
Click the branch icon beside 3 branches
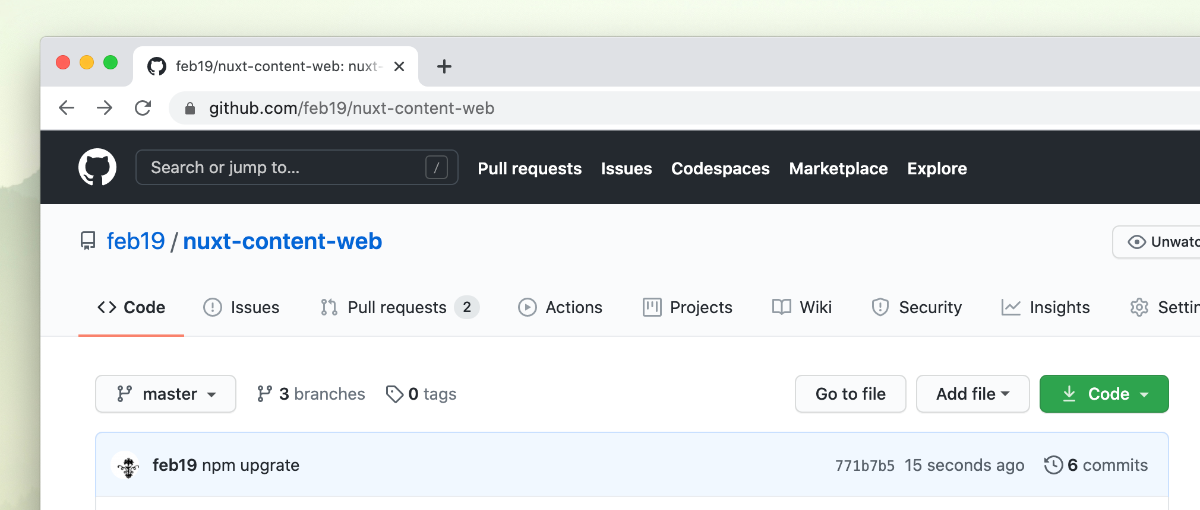pyautogui.click(x=265, y=394)
